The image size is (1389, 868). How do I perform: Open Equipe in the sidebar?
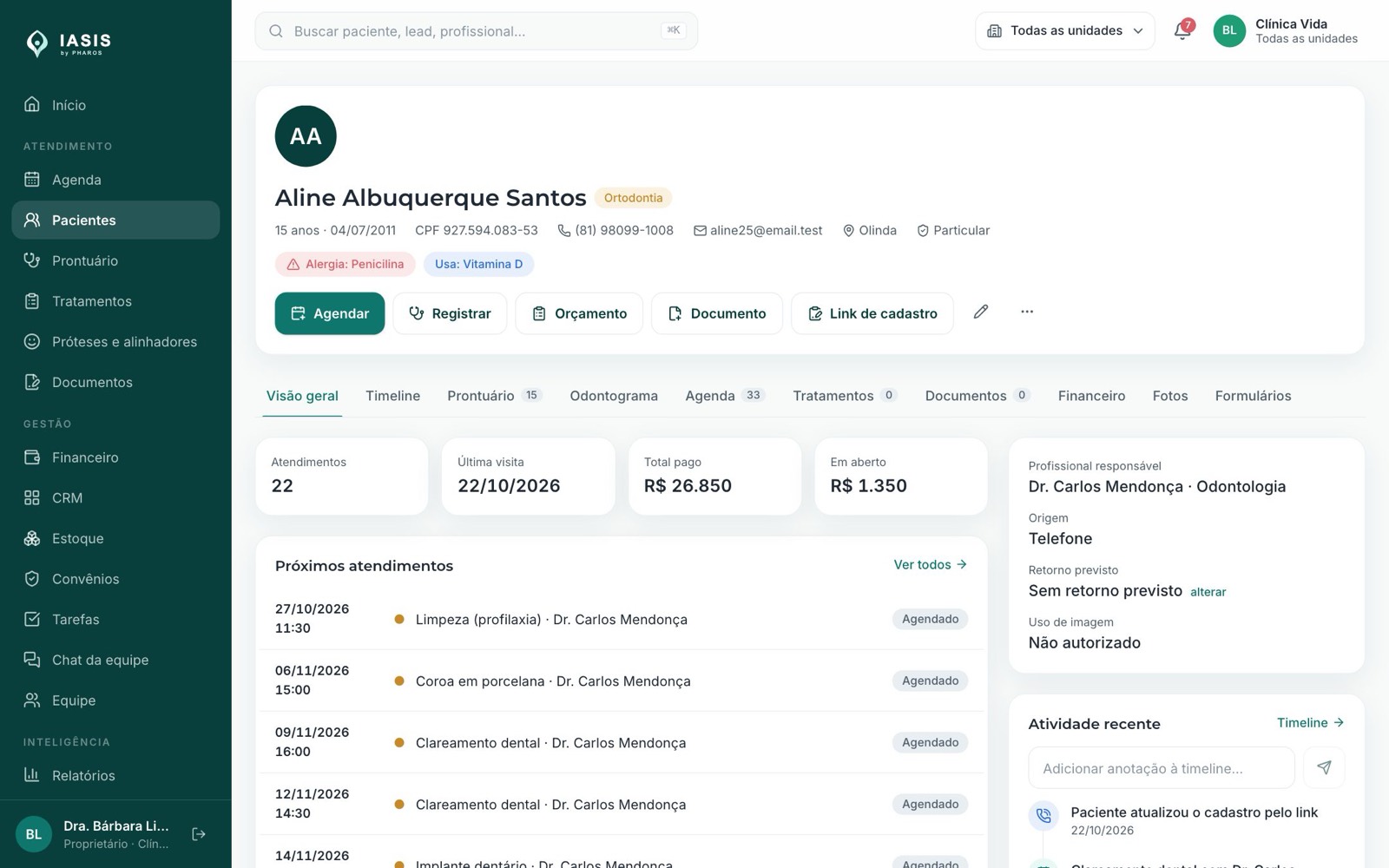coord(115,700)
